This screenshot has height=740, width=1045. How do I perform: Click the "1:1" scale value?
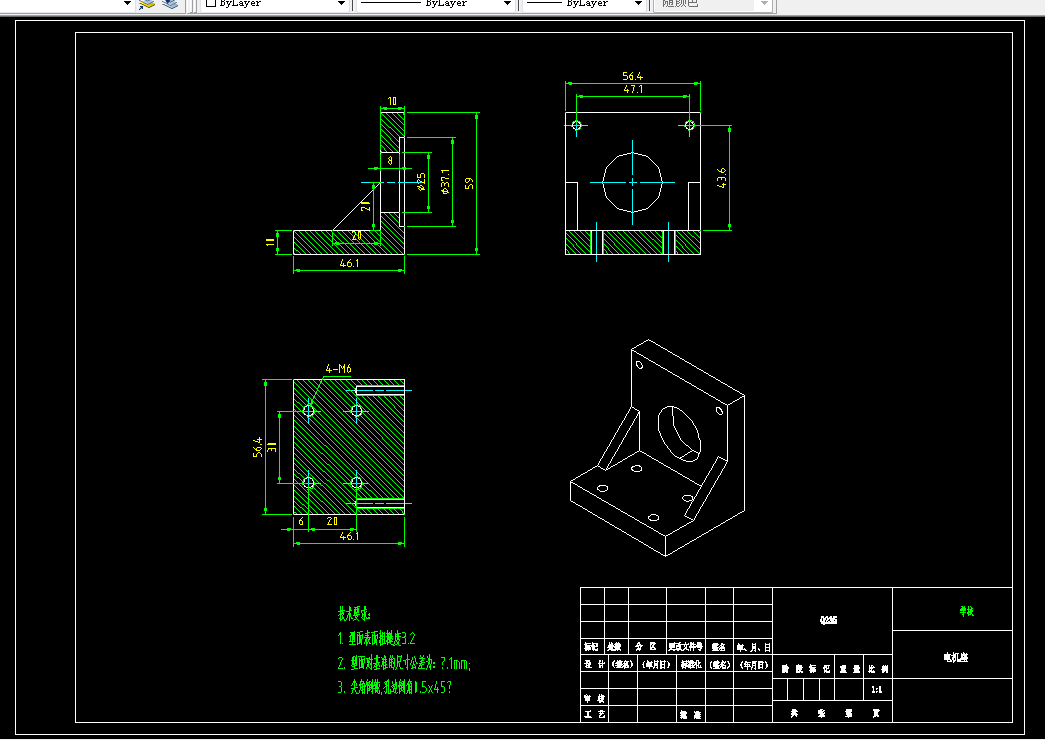876,690
